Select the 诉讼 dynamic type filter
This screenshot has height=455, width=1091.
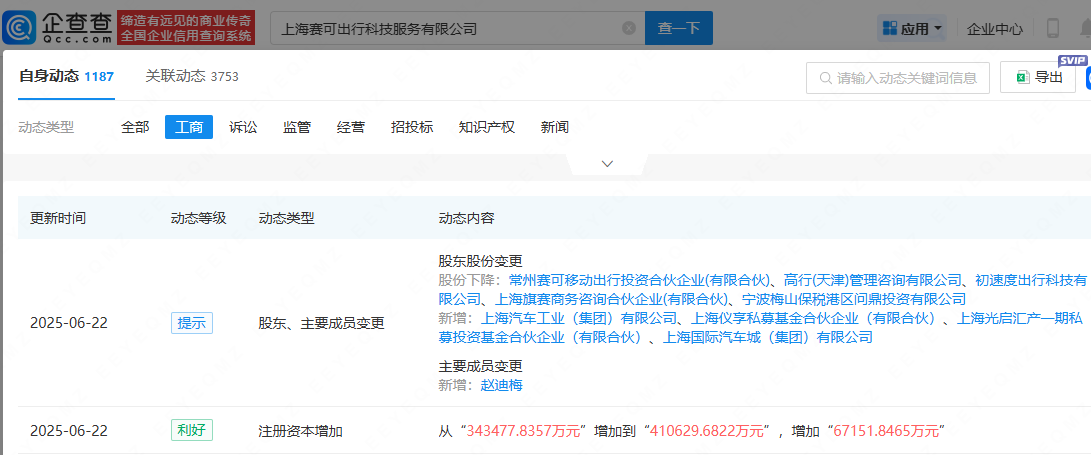pyautogui.click(x=243, y=127)
